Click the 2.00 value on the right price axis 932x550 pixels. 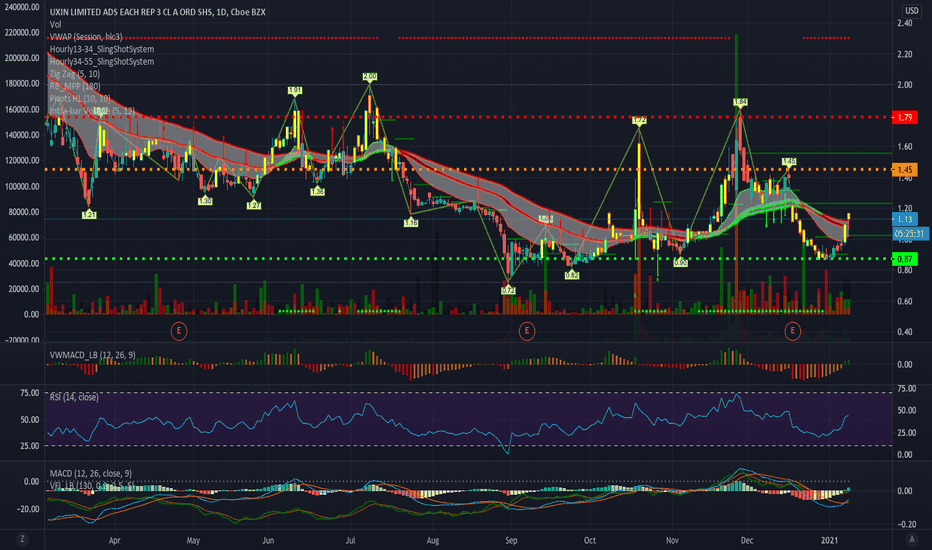coord(905,84)
